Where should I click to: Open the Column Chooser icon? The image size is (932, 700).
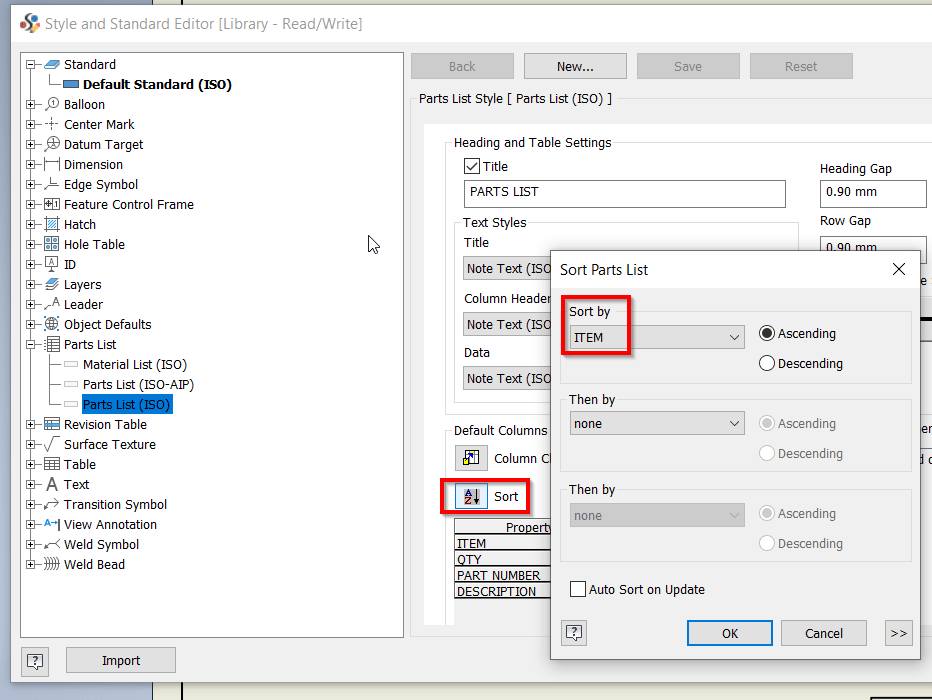point(470,458)
